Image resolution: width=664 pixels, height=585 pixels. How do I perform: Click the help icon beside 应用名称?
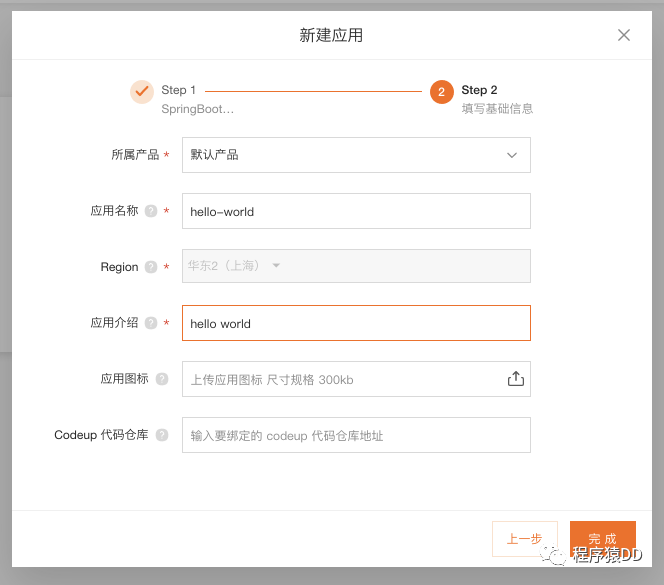point(151,211)
